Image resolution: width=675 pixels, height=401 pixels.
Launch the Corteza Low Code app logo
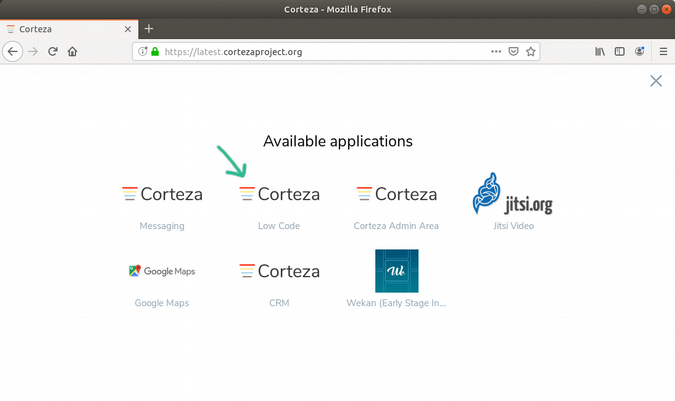(x=279, y=194)
